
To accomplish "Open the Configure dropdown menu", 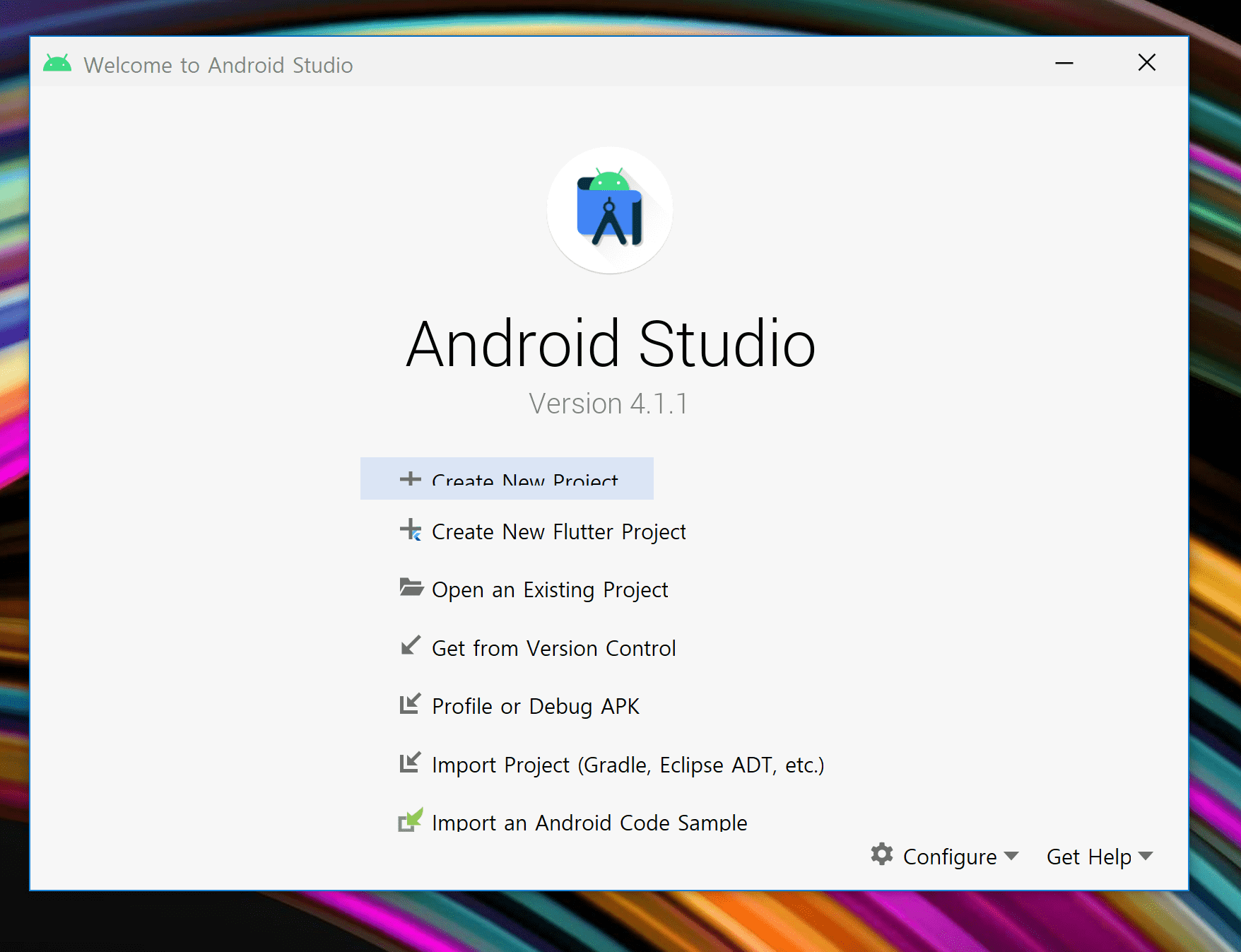I will tap(945, 856).
